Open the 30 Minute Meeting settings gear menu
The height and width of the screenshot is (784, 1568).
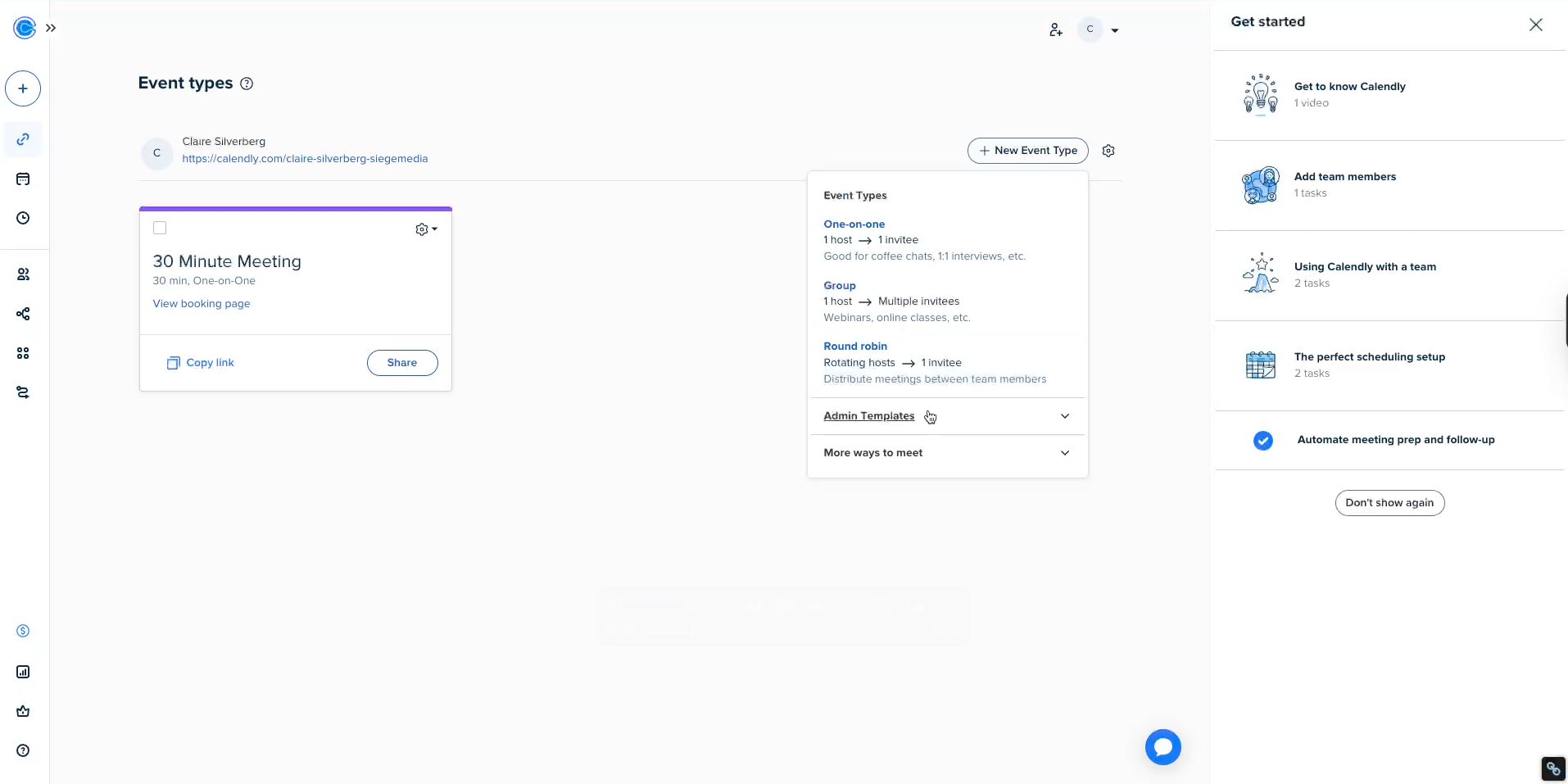tap(425, 229)
